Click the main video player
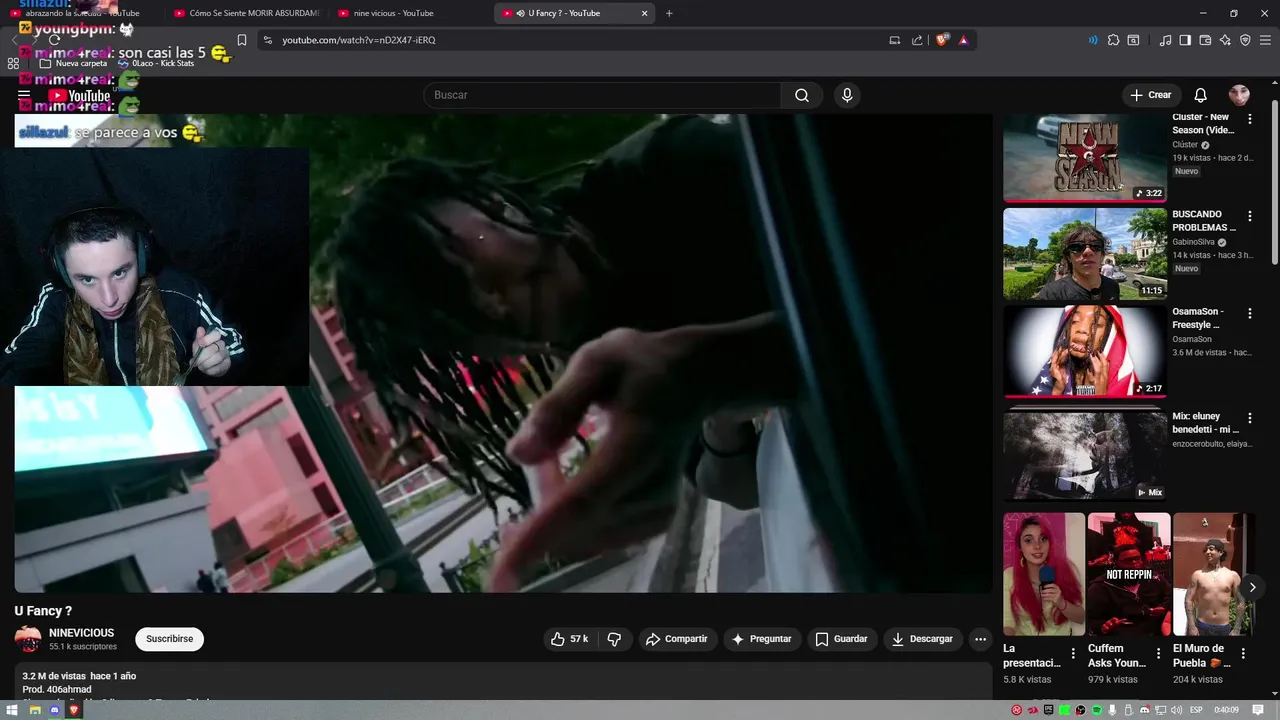This screenshot has height=720, width=1280. coord(503,353)
